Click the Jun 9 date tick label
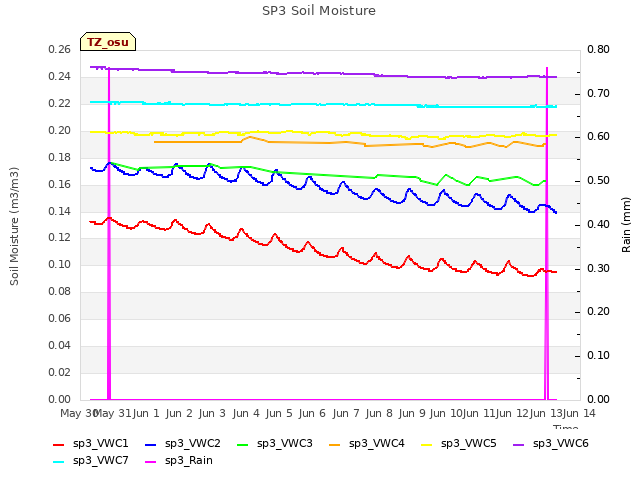Viewport: 640px width, 480px height. [x=412, y=413]
